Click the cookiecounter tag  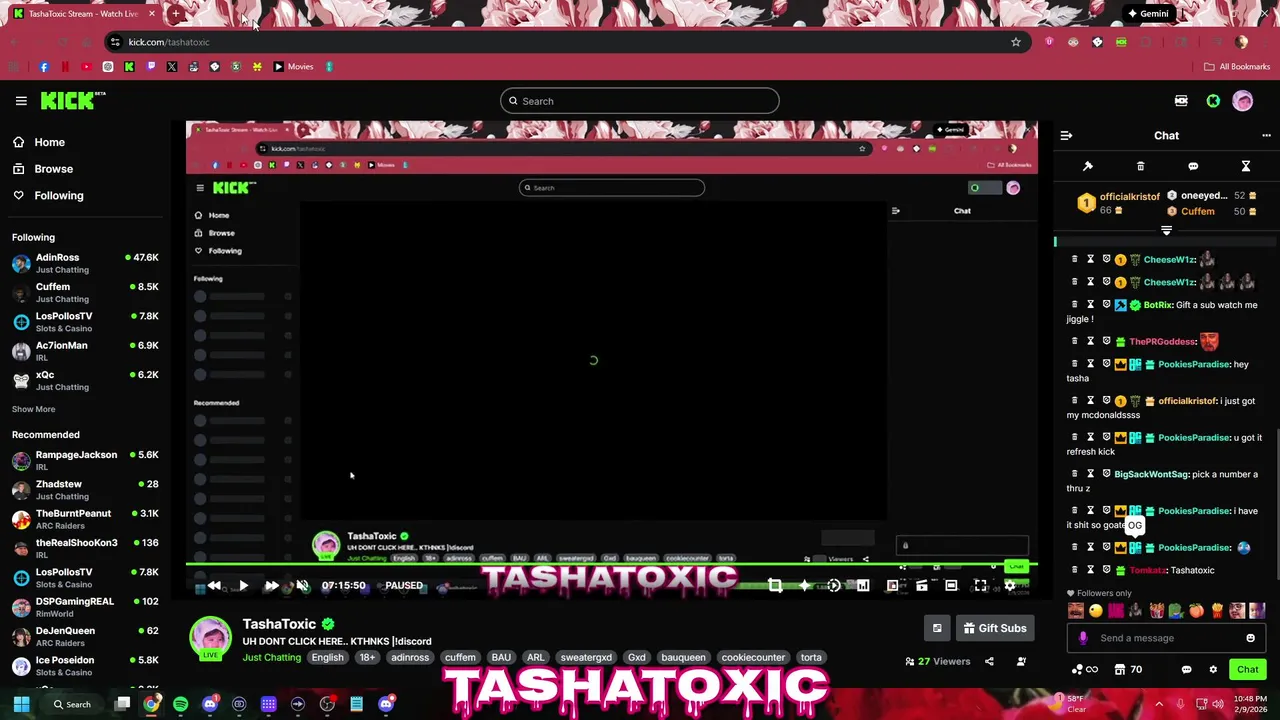click(753, 657)
